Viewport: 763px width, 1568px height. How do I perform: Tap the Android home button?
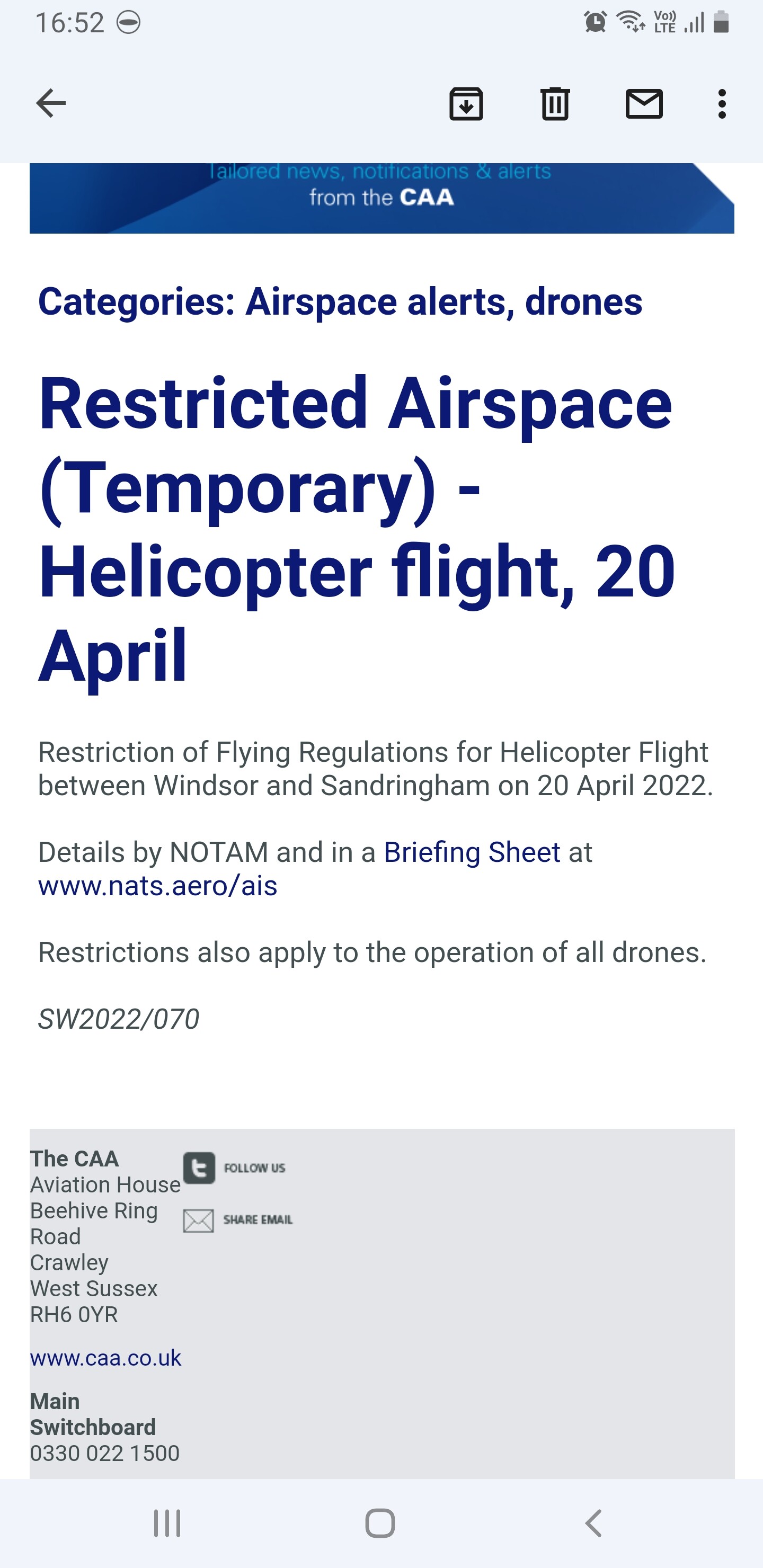coord(380,1523)
